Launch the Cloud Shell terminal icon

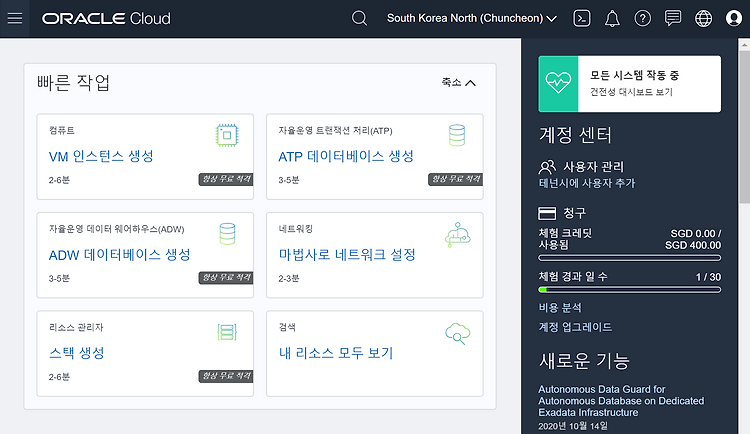[582, 19]
